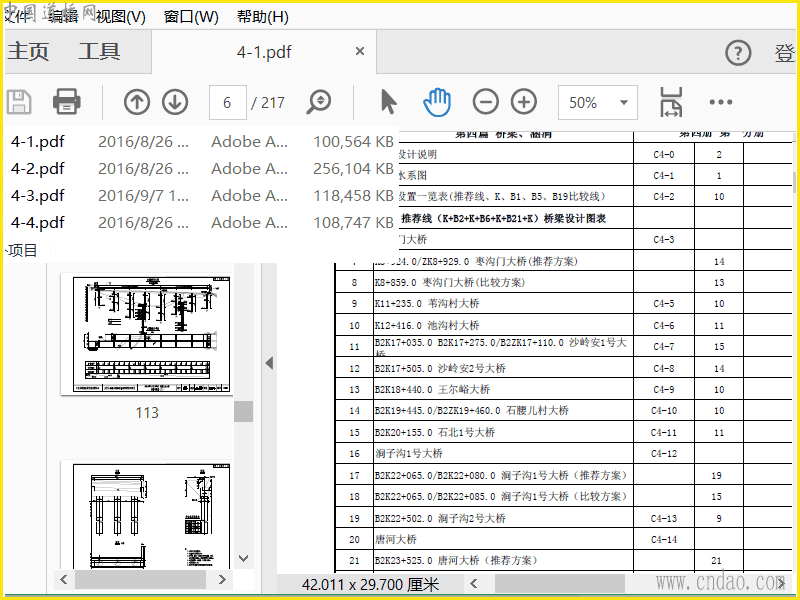Click the page number field

[x=228, y=103]
